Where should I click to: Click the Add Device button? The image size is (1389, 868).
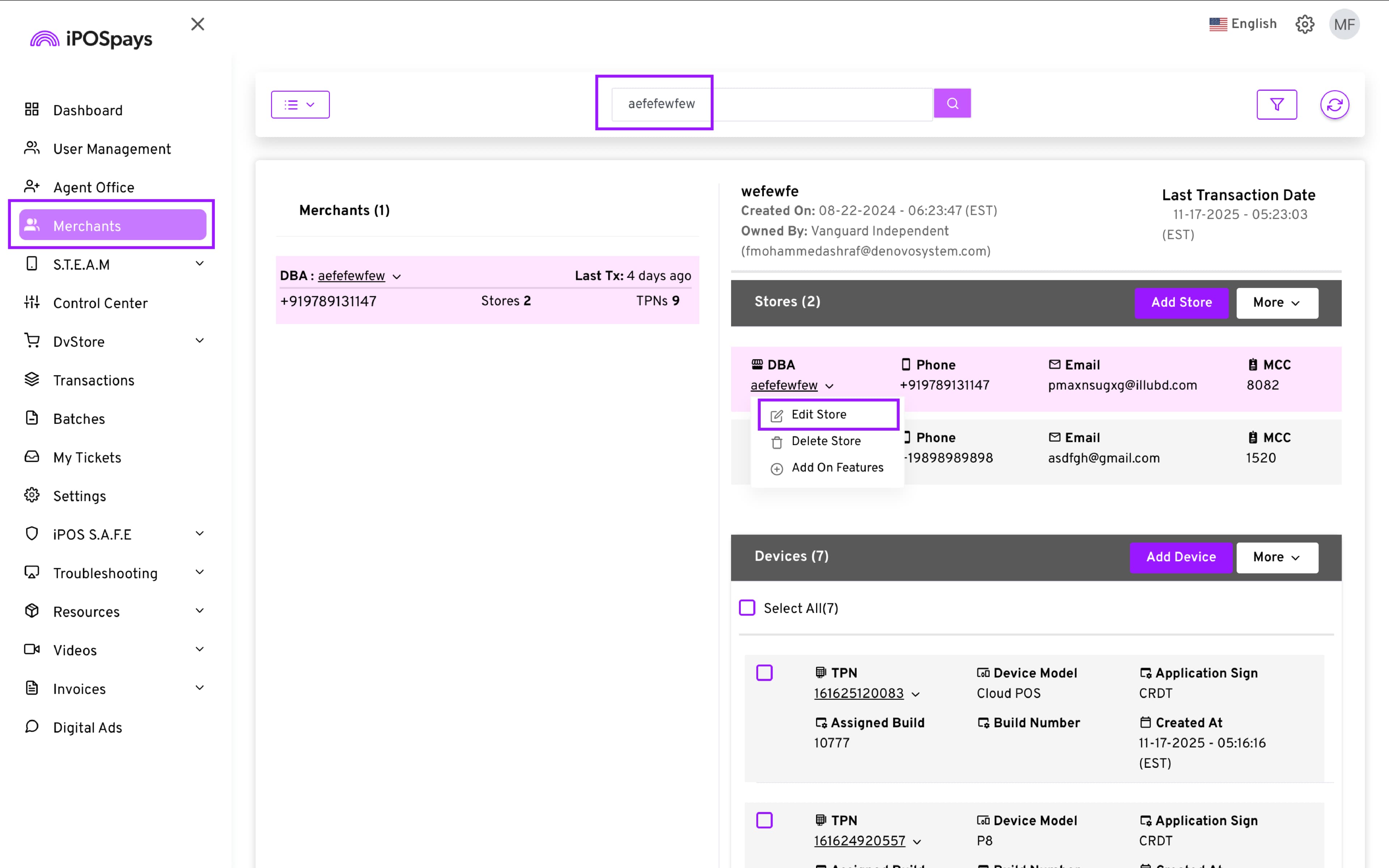point(1180,557)
